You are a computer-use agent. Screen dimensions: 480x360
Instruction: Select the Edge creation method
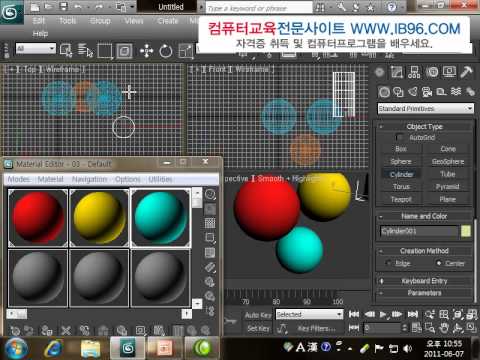pyautogui.click(x=388, y=263)
